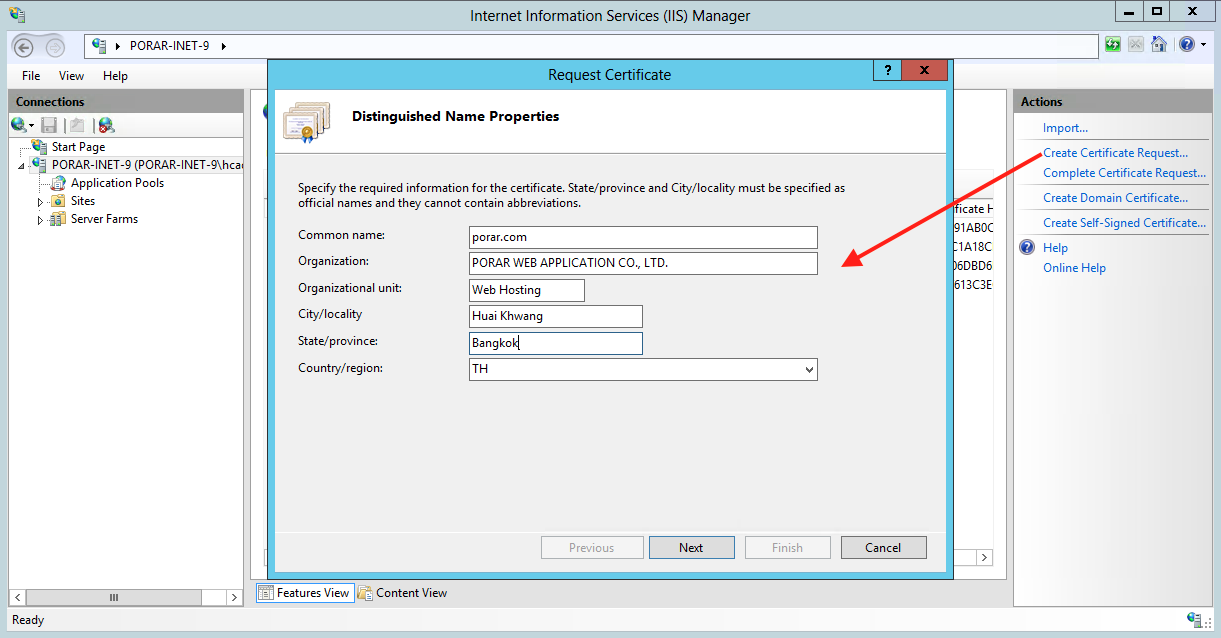This screenshot has height=638, width=1221.
Task: Click the Delete Connection icon in Connections toolbar
Action: click(106, 125)
